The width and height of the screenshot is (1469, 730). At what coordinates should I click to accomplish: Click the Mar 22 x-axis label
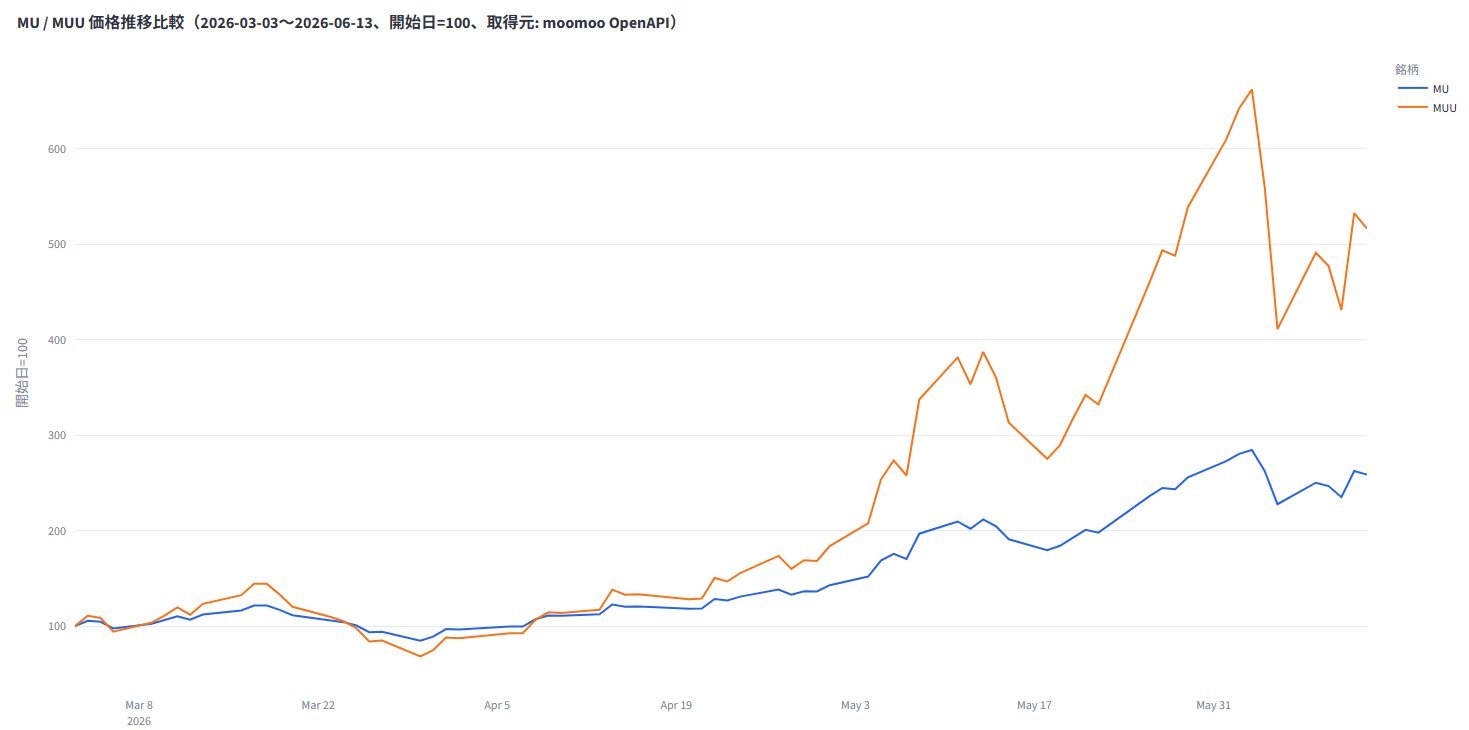tap(318, 705)
